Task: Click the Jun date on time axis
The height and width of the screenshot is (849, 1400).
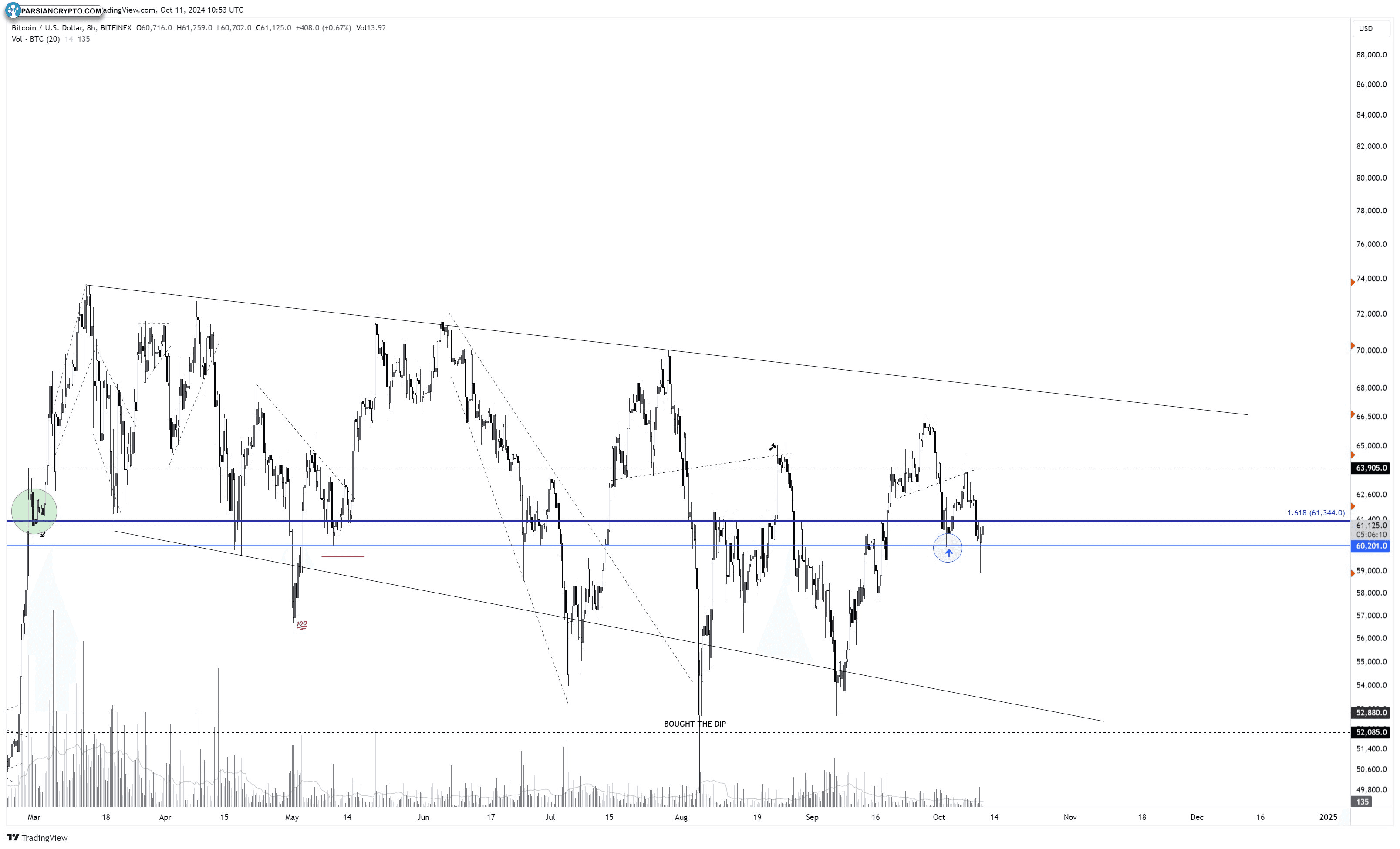Action: click(423, 817)
